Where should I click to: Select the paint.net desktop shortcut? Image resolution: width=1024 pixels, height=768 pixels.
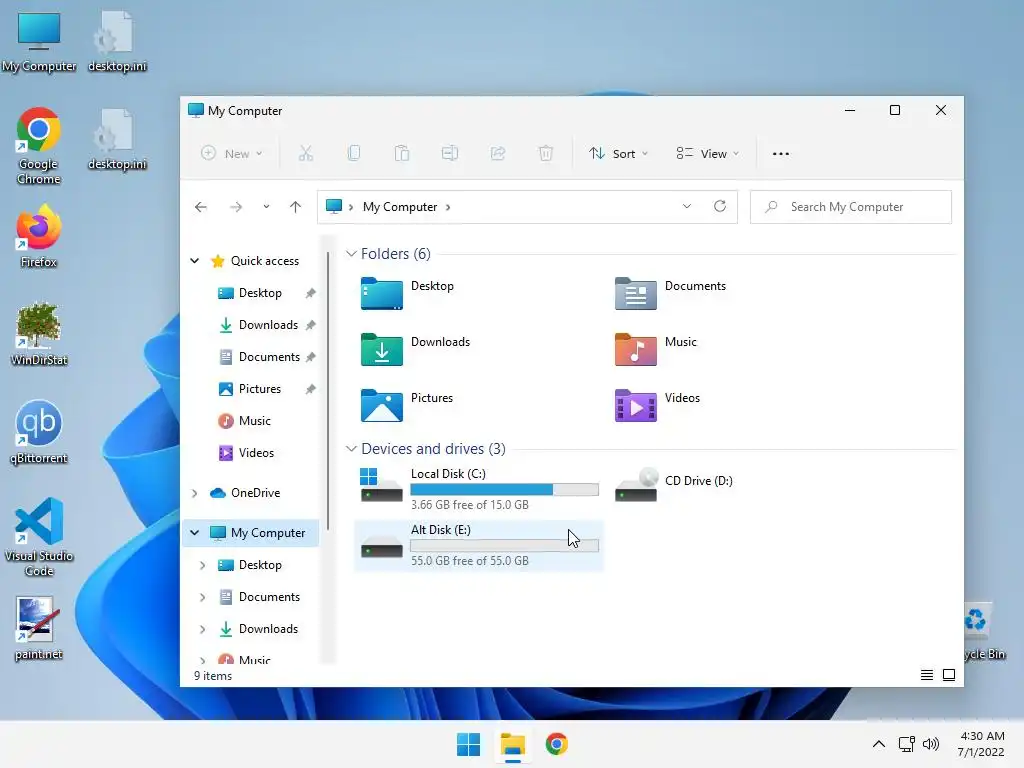[x=39, y=628]
